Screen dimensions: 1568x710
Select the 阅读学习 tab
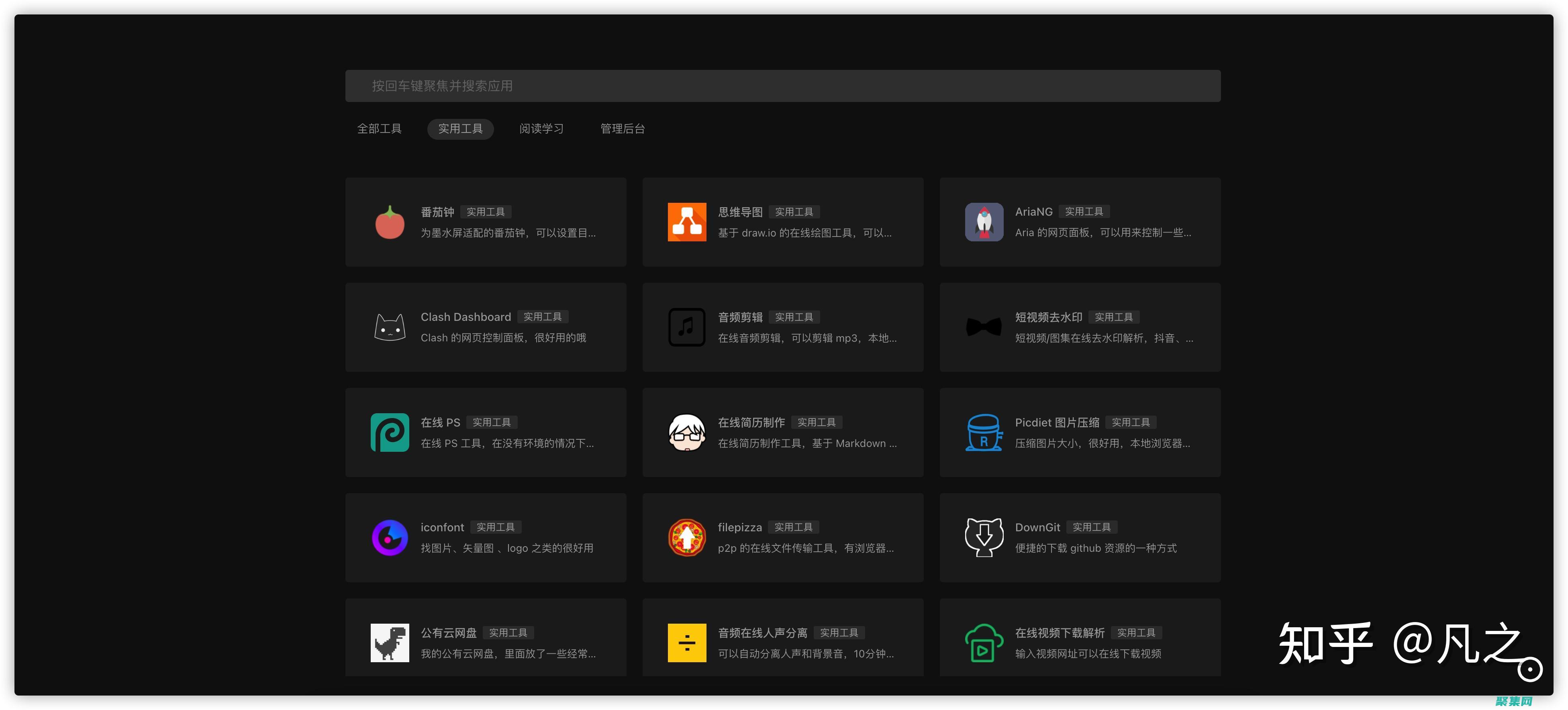tap(541, 129)
